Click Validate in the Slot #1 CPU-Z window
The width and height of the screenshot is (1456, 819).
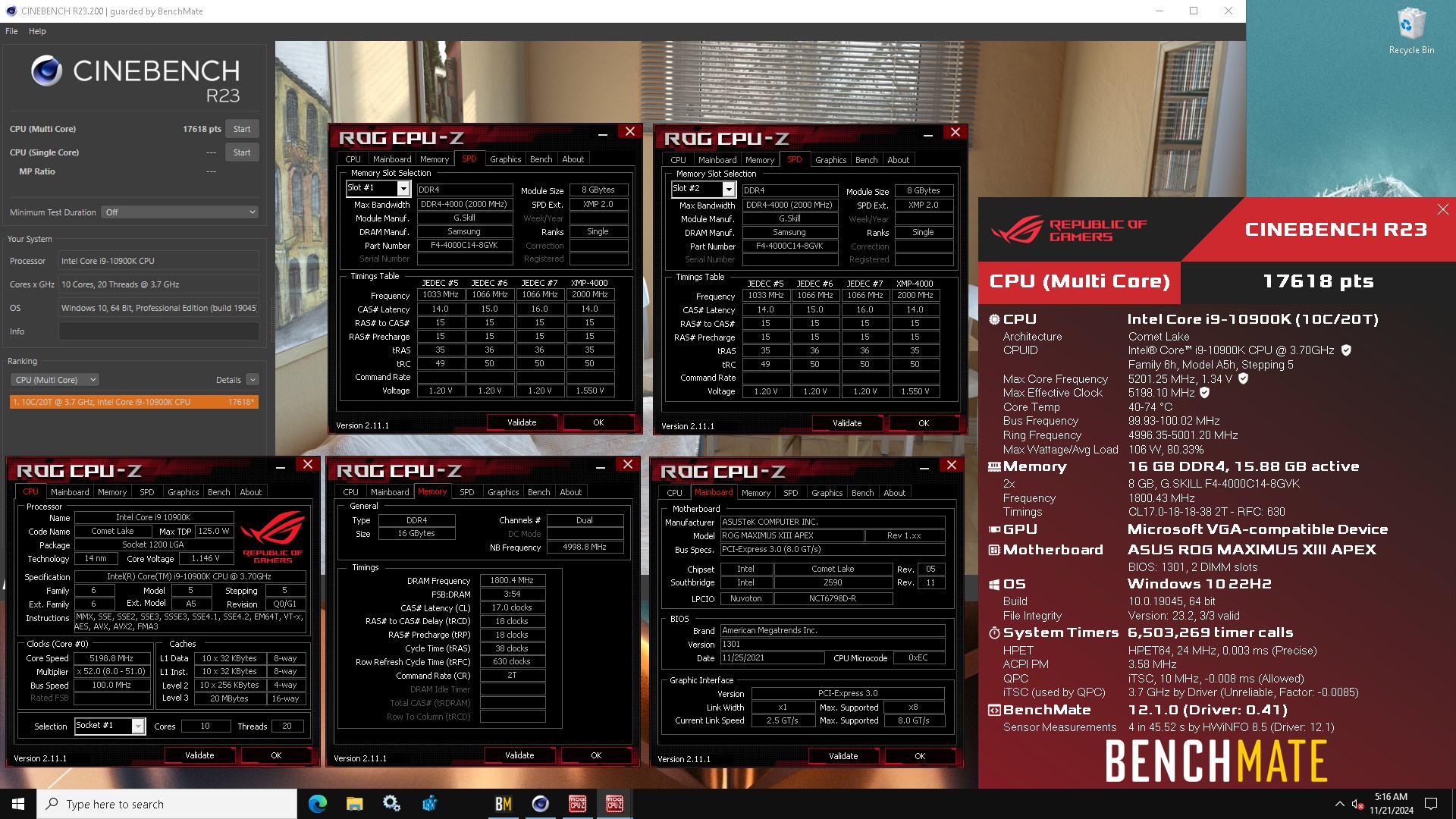(x=522, y=422)
